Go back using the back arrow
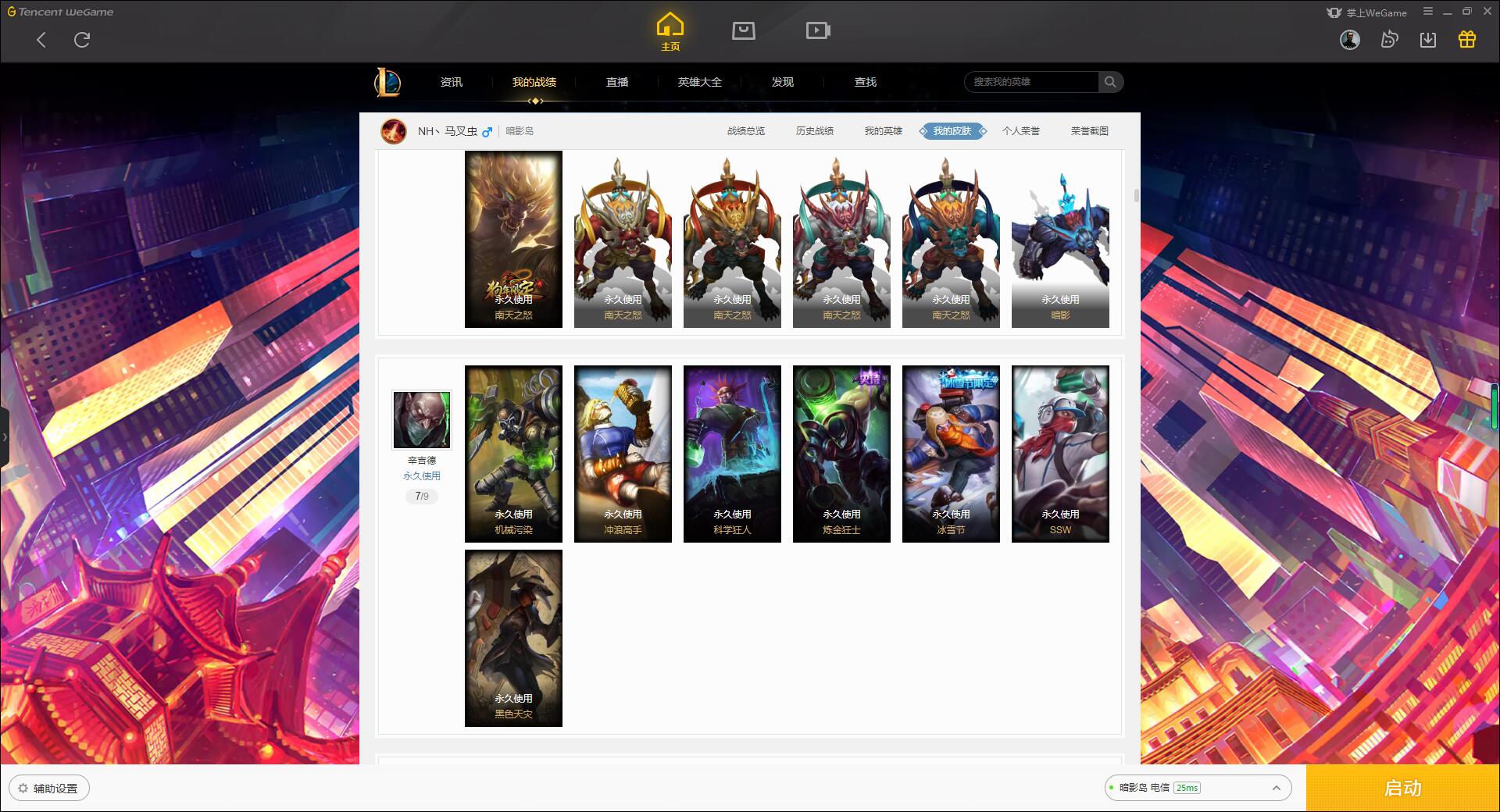This screenshot has height=812, width=1500. tap(41, 40)
